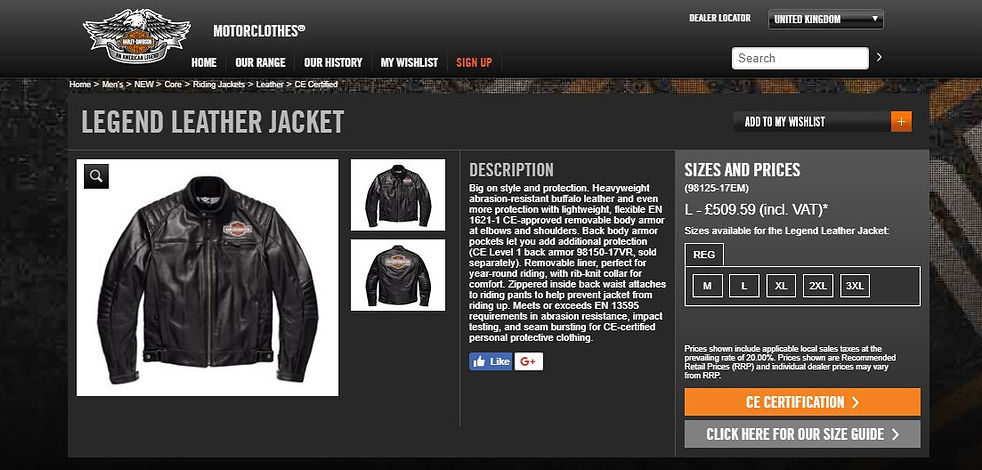Go to My Wishlist page
982x470 pixels.
410,63
